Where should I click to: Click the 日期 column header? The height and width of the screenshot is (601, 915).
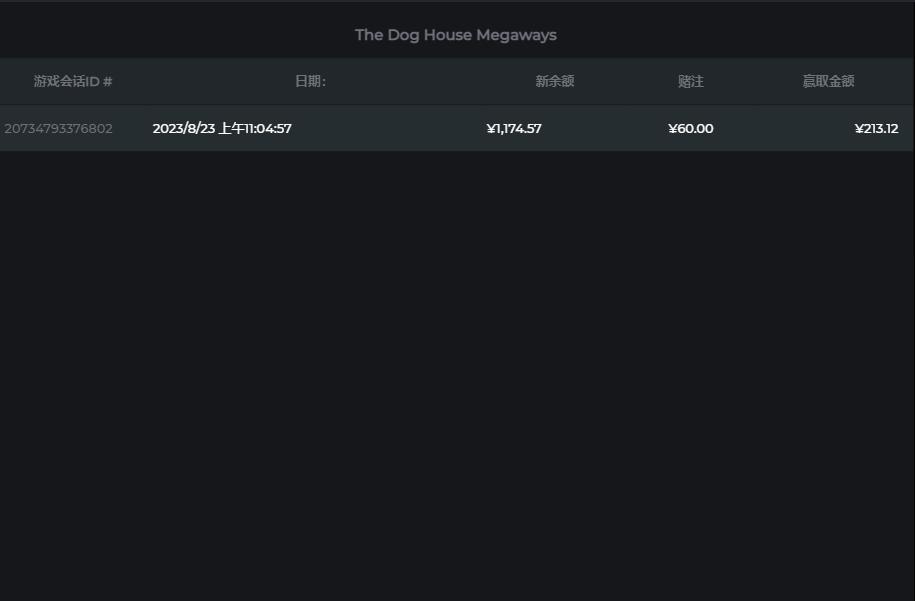309,81
